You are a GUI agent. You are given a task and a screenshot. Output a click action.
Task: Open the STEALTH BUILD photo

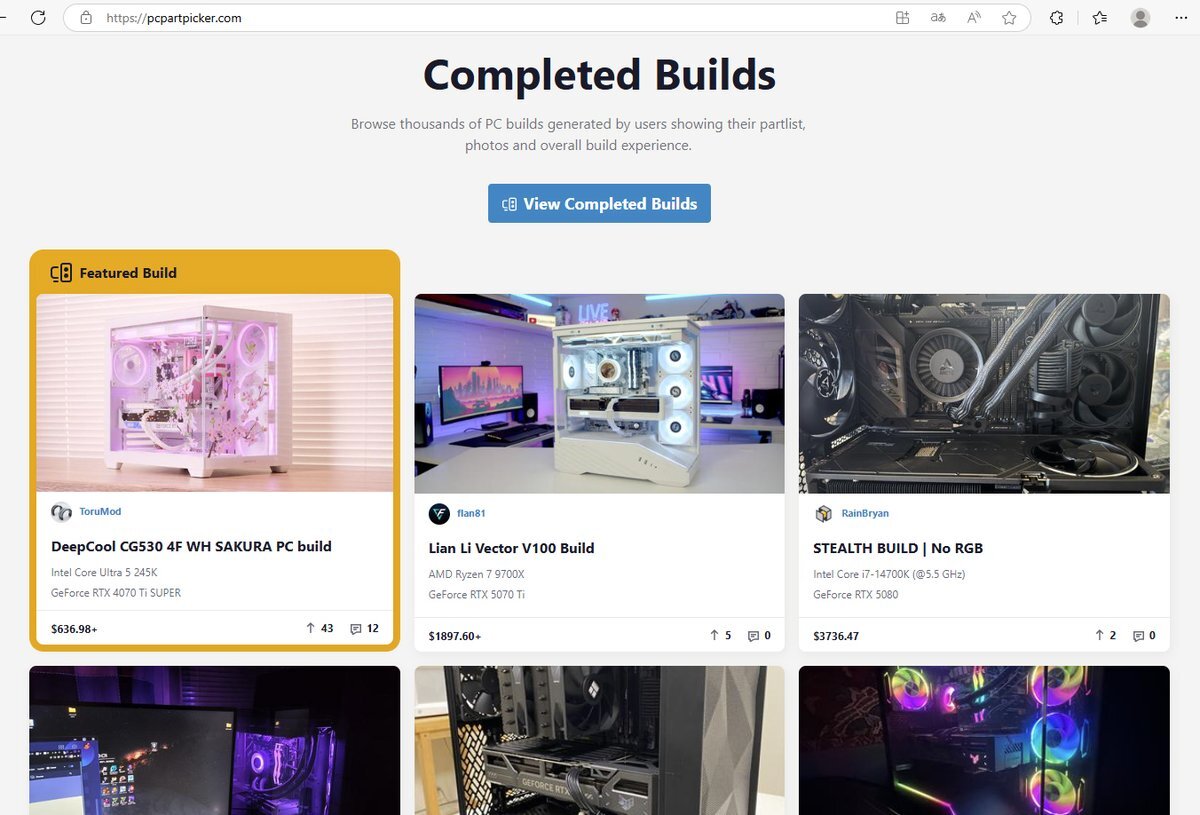984,394
